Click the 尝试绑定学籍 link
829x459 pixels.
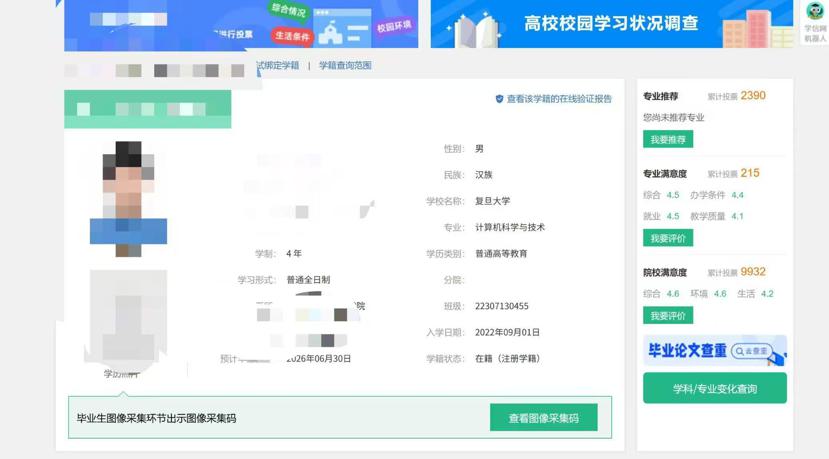(x=277, y=66)
